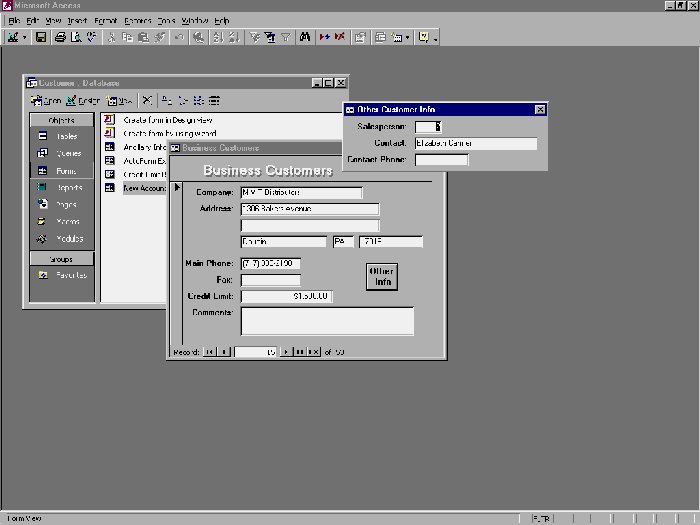Open Reports in the Objects pane
Screen dimensions: 700x525
pyautogui.click(x=60, y=187)
